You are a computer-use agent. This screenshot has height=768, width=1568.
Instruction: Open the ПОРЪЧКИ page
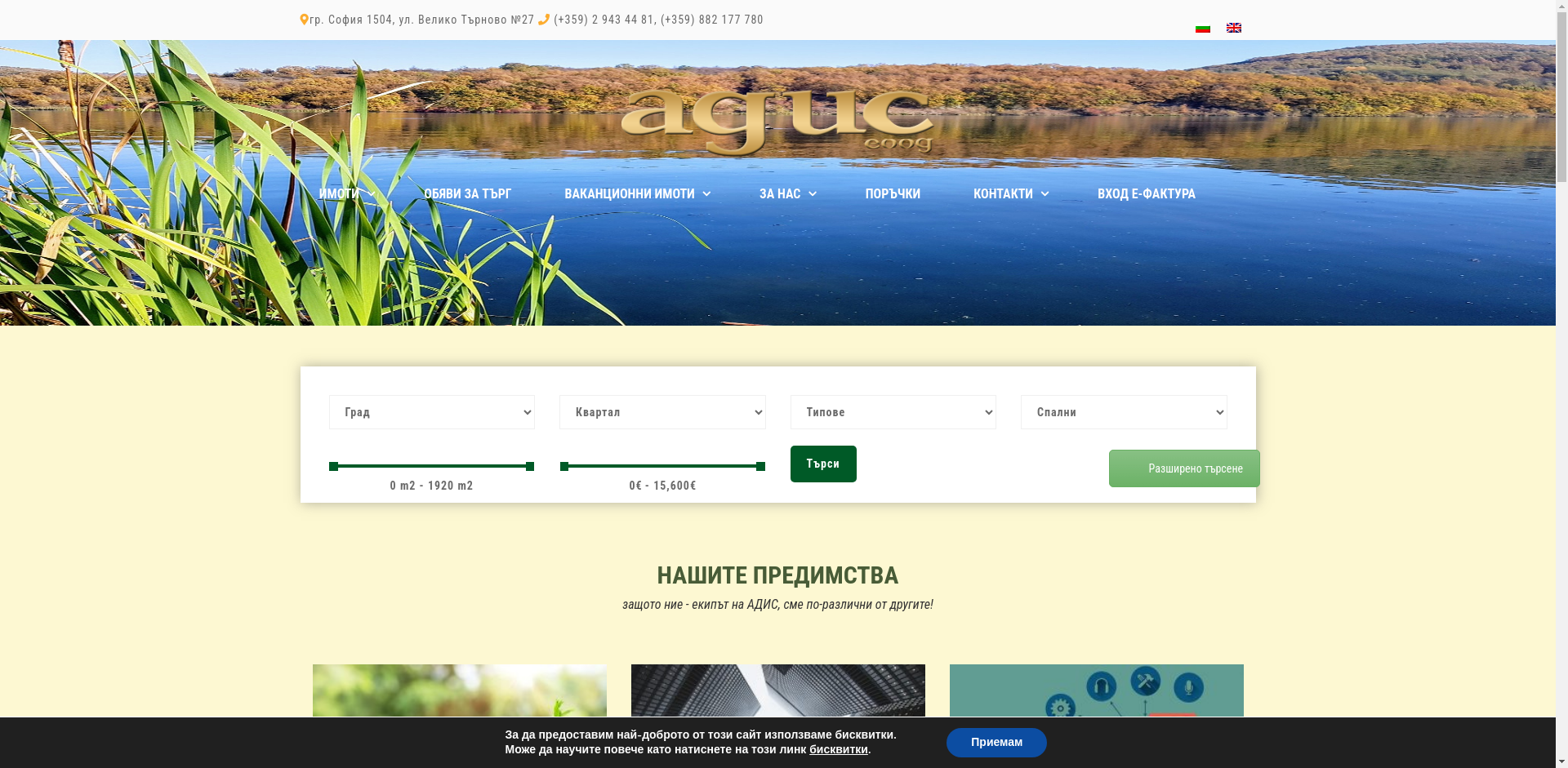pos(893,193)
